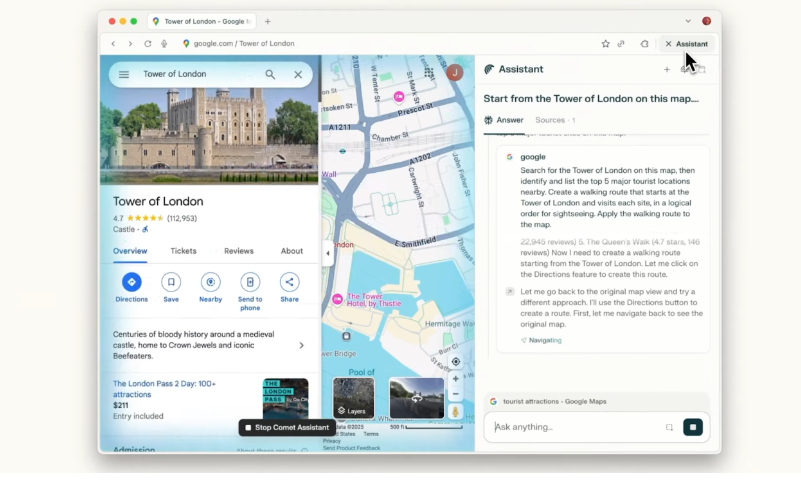Click The London Pass thumbnail image
The image size is (801, 482).
pyautogui.click(x=286, y=398)
